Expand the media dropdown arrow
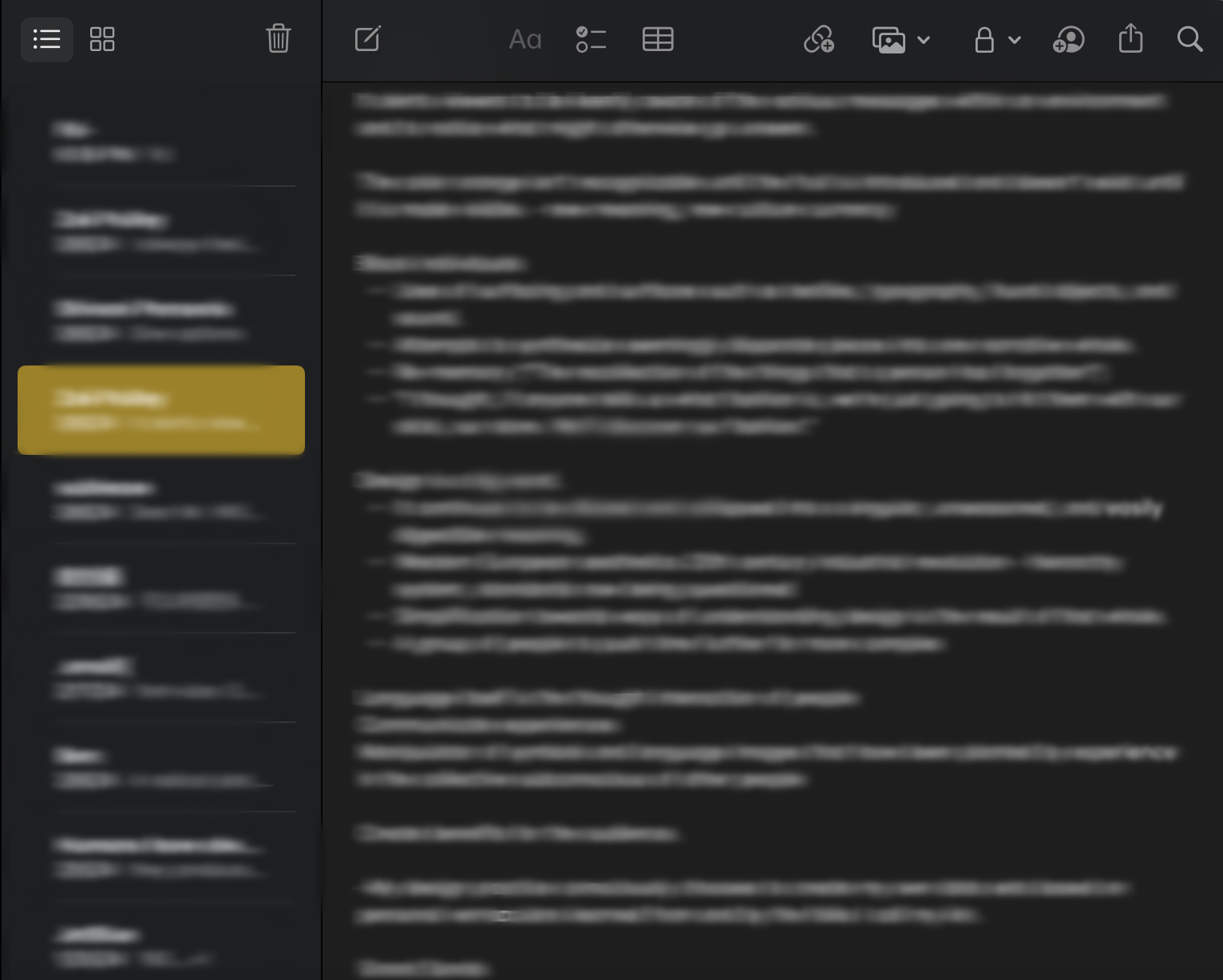The height and width of the screenshot is (980, 1223). 924,39
